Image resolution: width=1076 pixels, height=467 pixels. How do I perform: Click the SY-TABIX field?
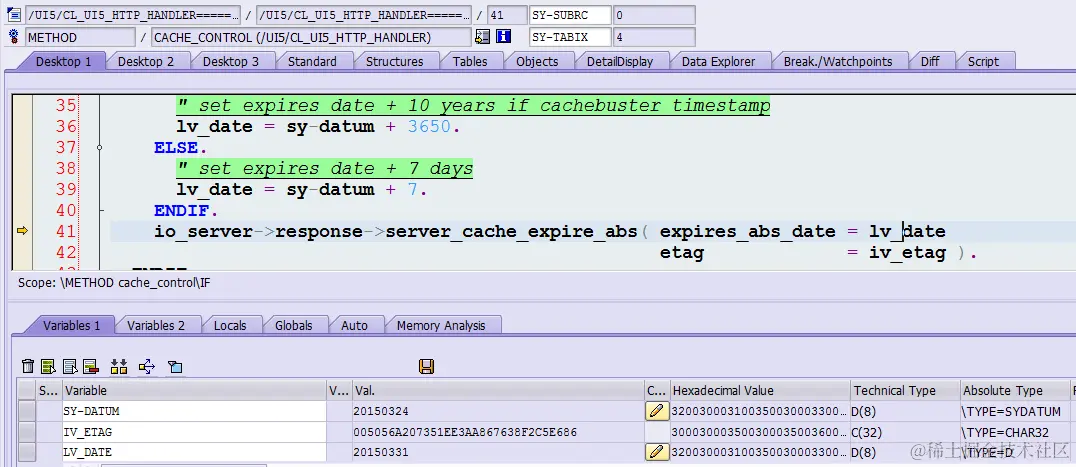[x=570, y=37]
